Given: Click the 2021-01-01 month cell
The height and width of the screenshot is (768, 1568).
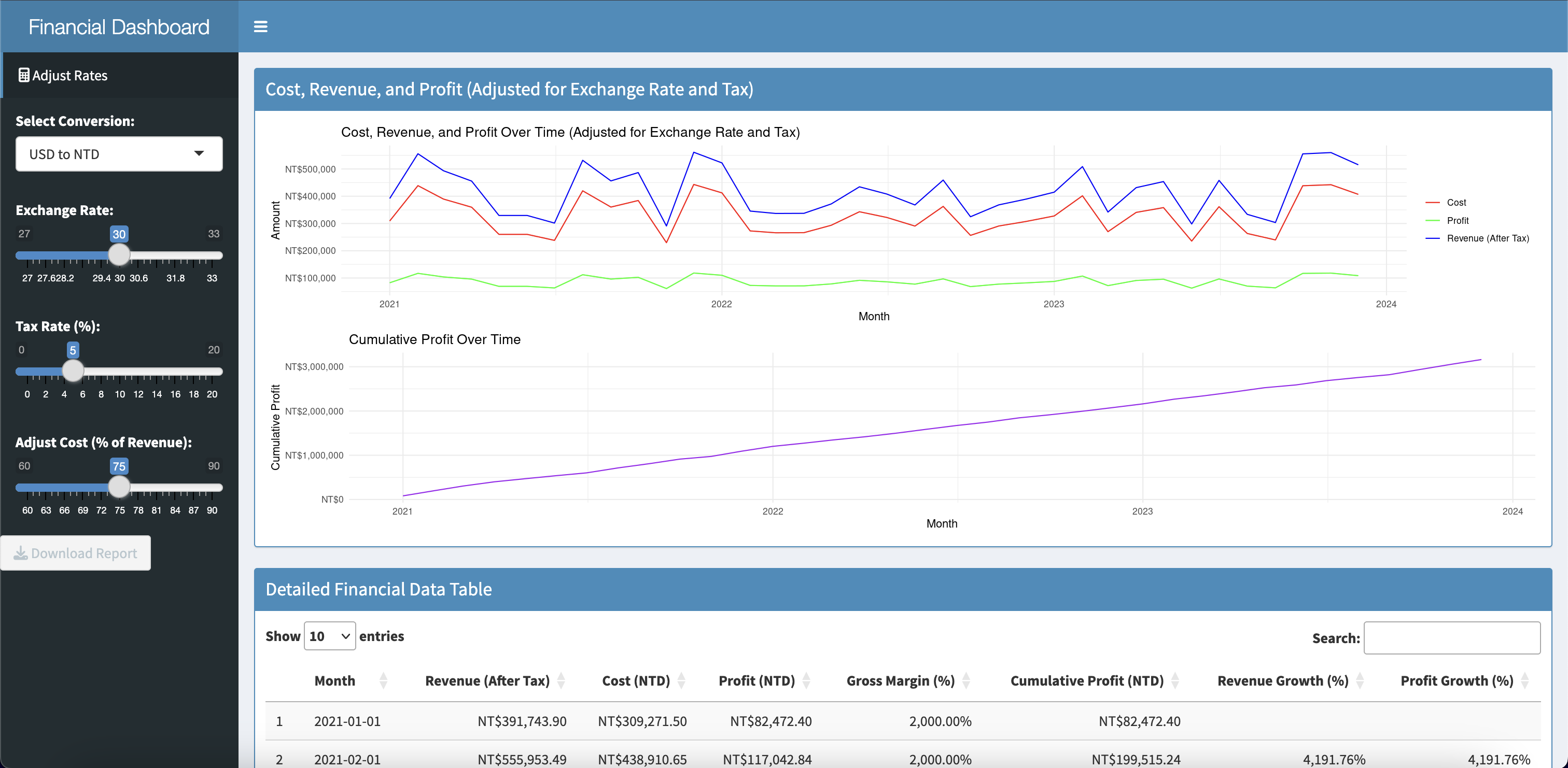Looking at the screenshot, I should coord(347,721).
